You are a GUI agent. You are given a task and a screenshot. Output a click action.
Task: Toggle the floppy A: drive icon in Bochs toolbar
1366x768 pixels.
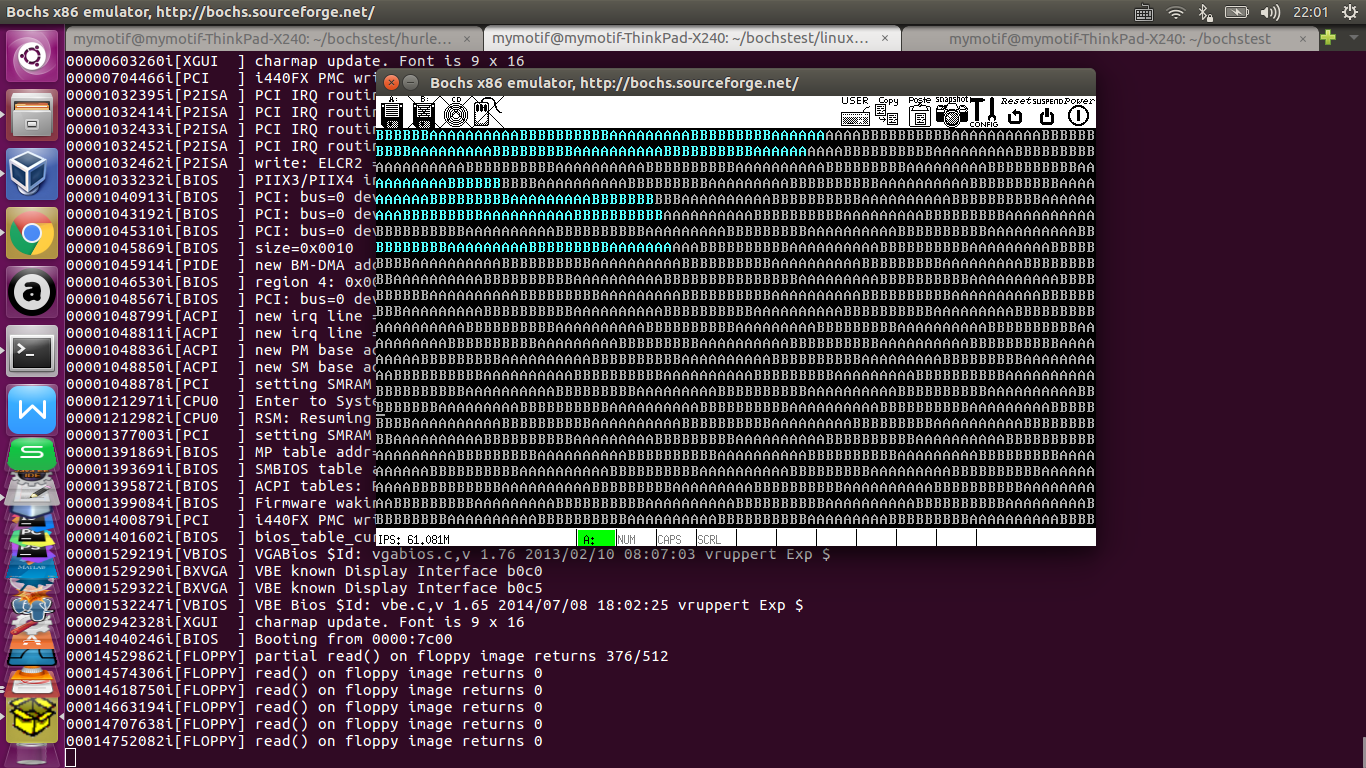391,113
